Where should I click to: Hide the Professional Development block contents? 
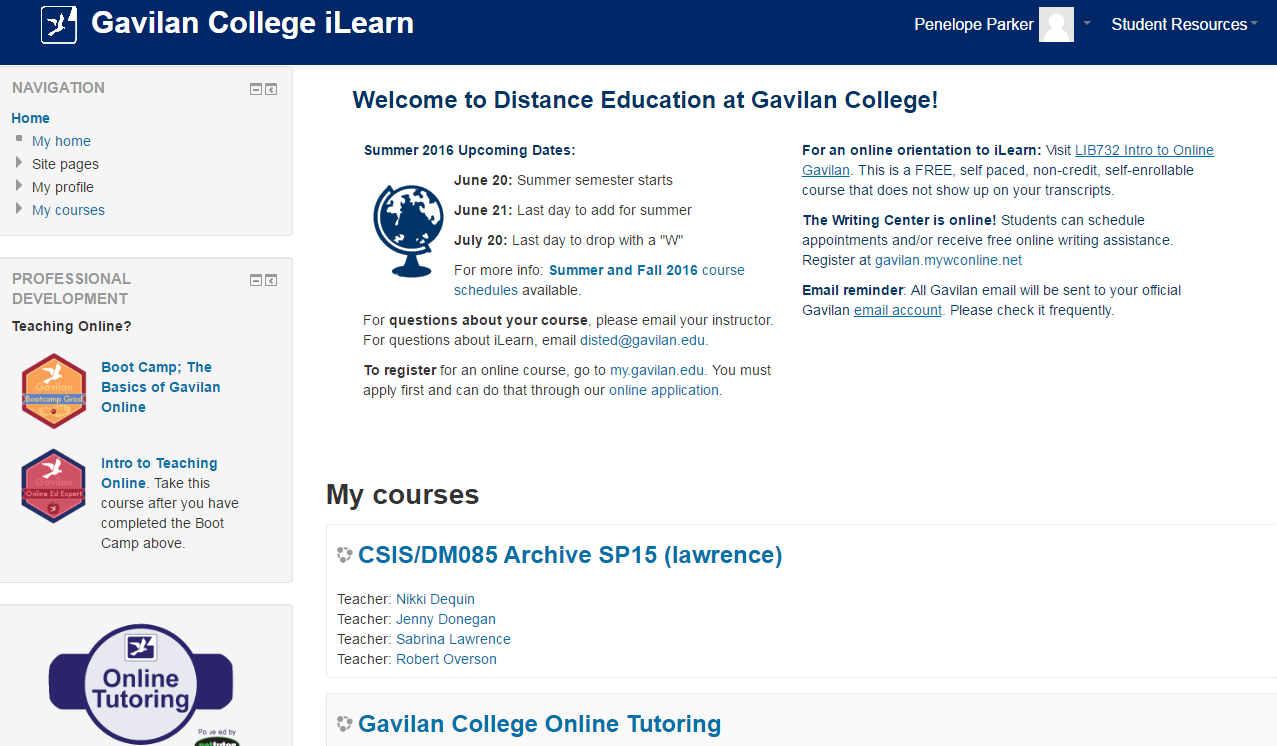[256, 280]
